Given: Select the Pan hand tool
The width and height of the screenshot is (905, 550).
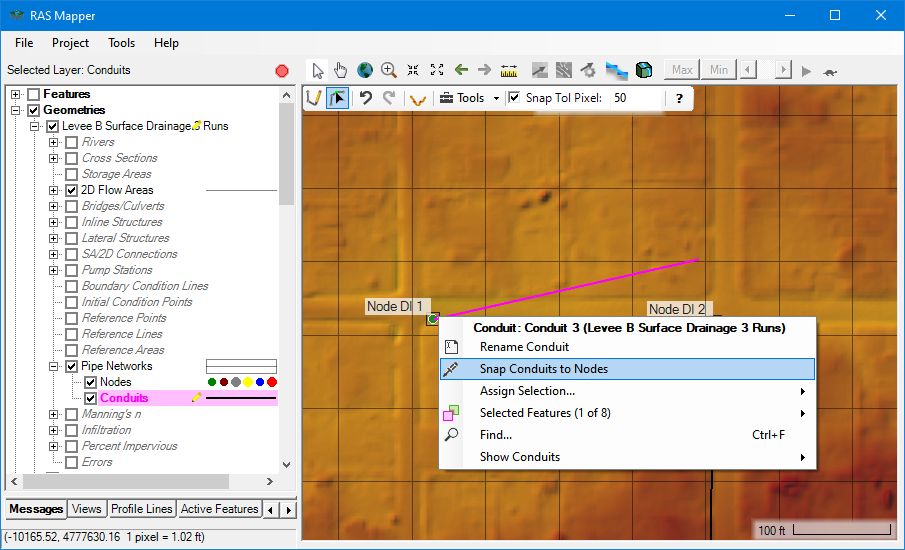Looking at the screenshot, I should pyautogui.click(x=341, y=70).
